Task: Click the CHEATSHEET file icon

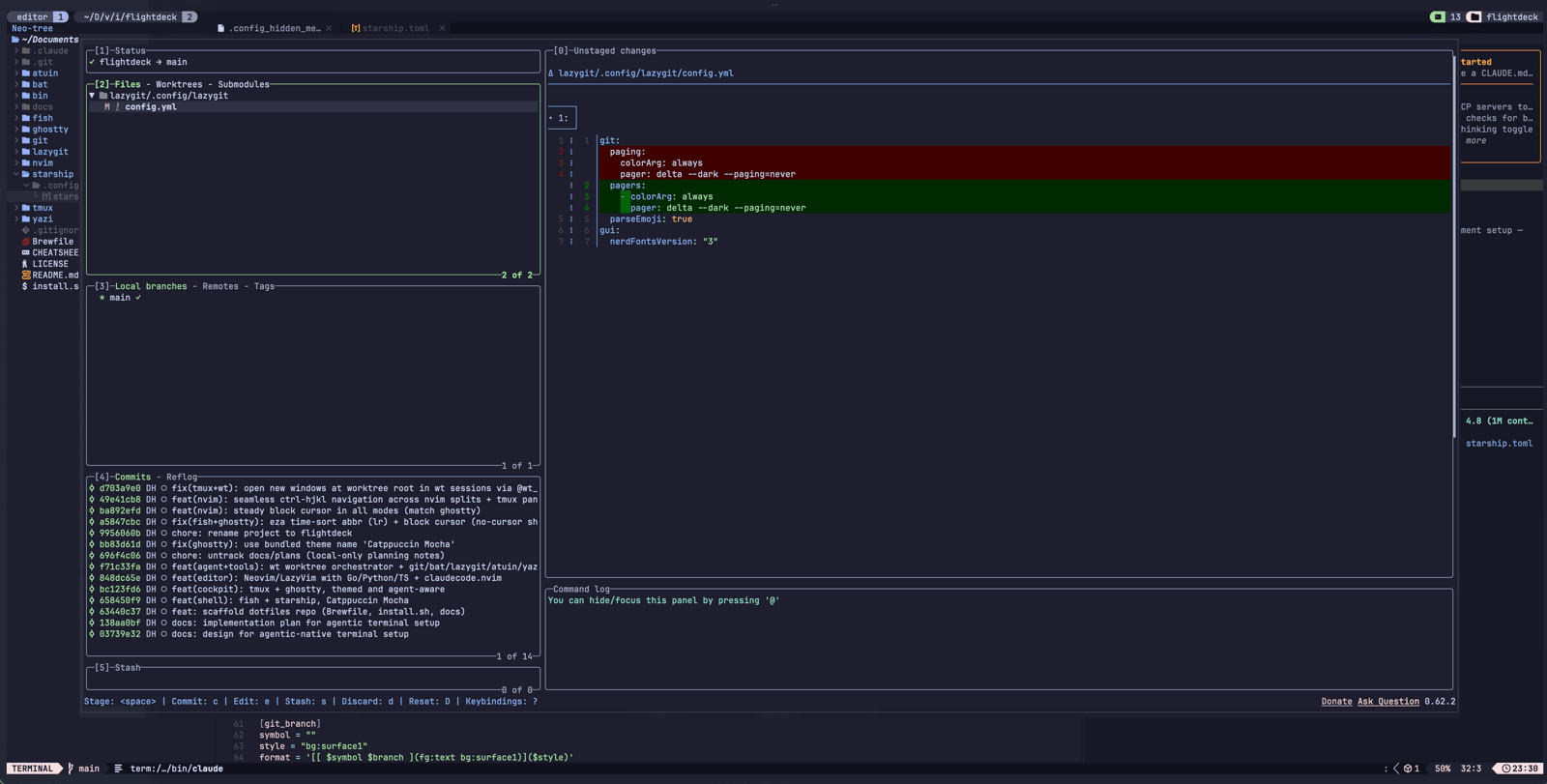Action: [26, 252]
